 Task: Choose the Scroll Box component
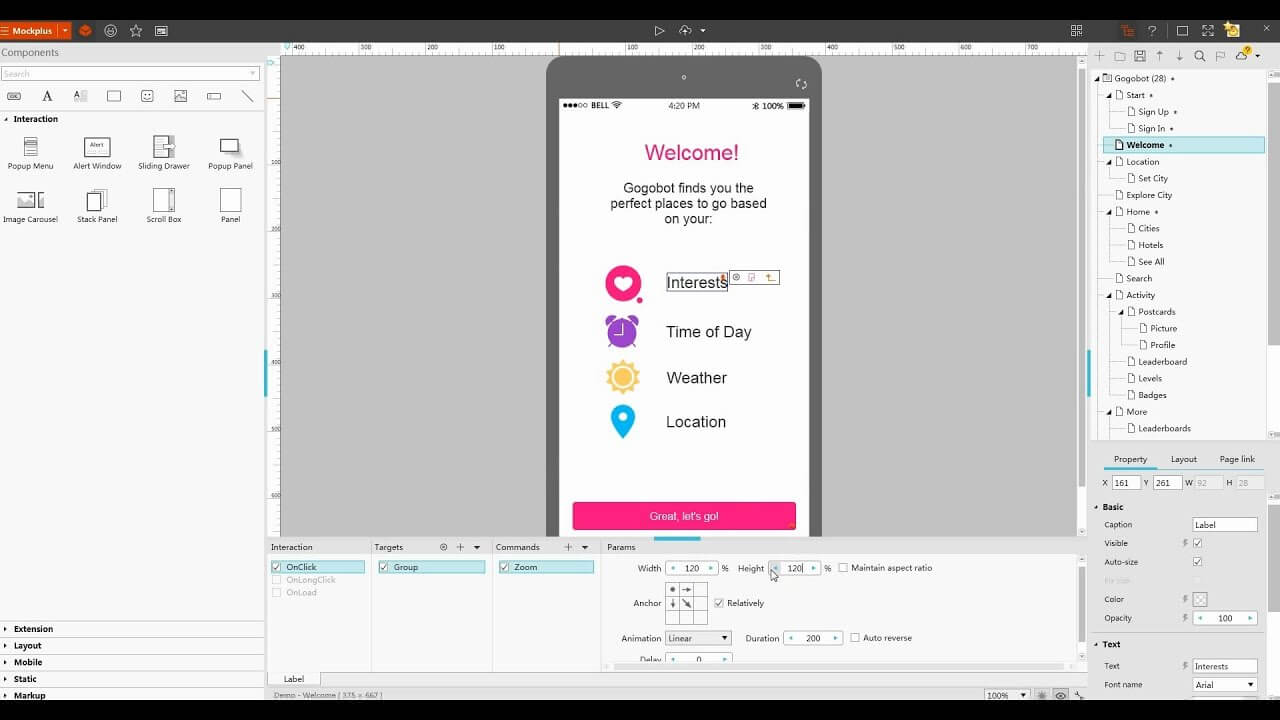164,206
